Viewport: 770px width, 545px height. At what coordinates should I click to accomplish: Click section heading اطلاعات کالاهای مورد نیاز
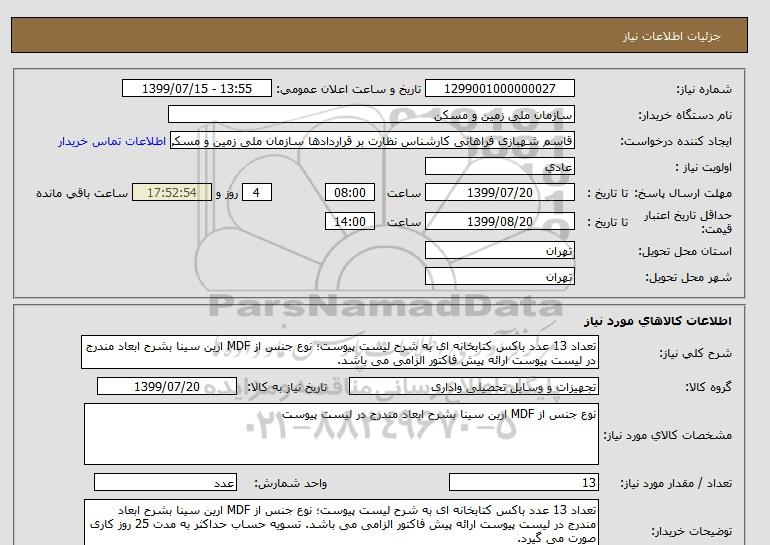click(658, 321)
